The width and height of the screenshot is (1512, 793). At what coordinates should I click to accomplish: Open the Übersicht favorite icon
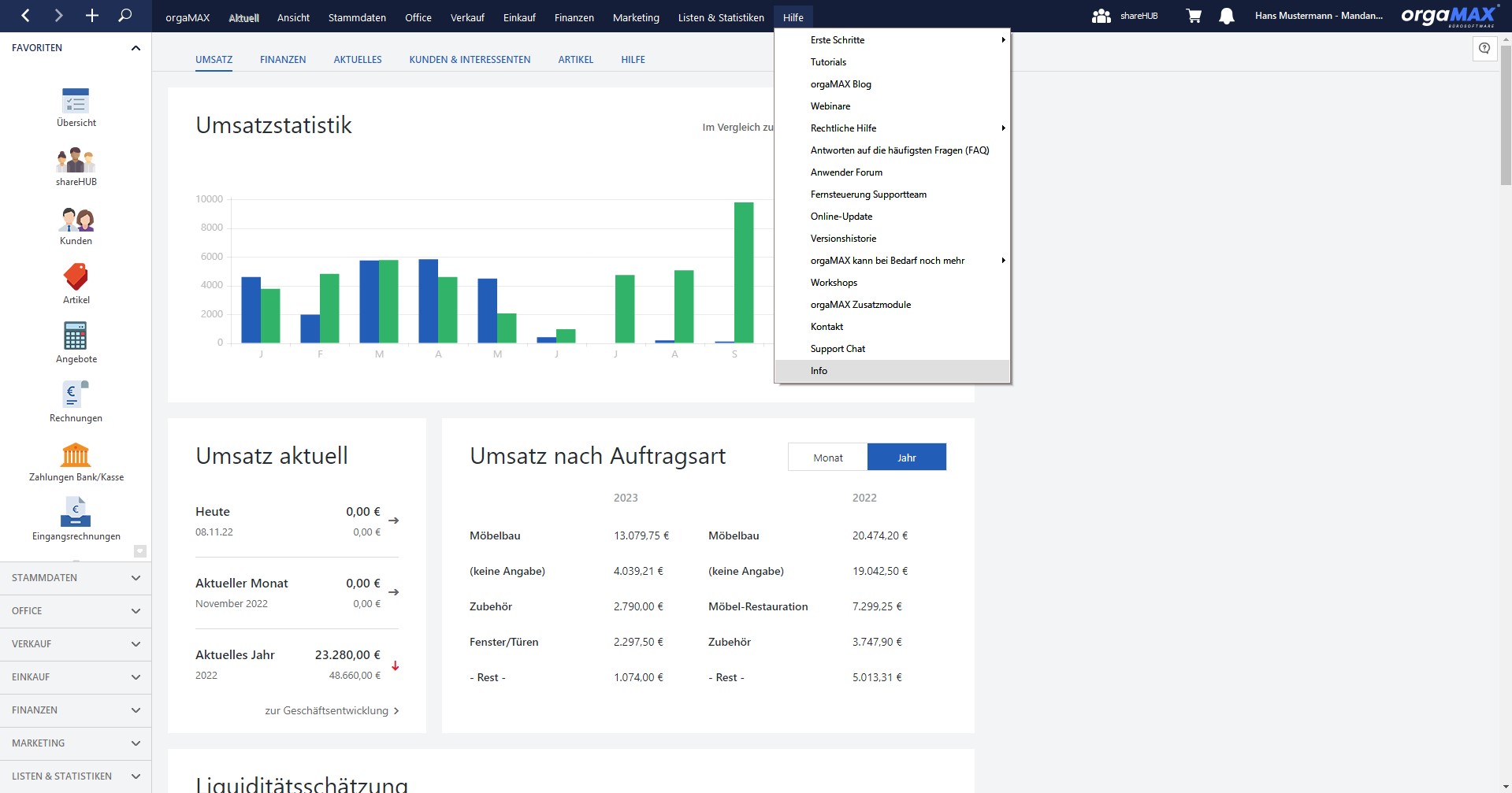click(76, 101)
